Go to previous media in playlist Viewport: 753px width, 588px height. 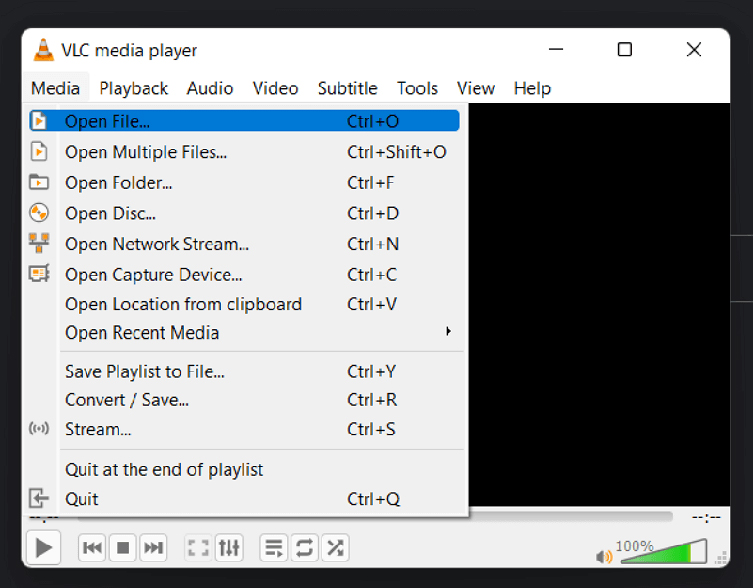(x=92, y=548)
